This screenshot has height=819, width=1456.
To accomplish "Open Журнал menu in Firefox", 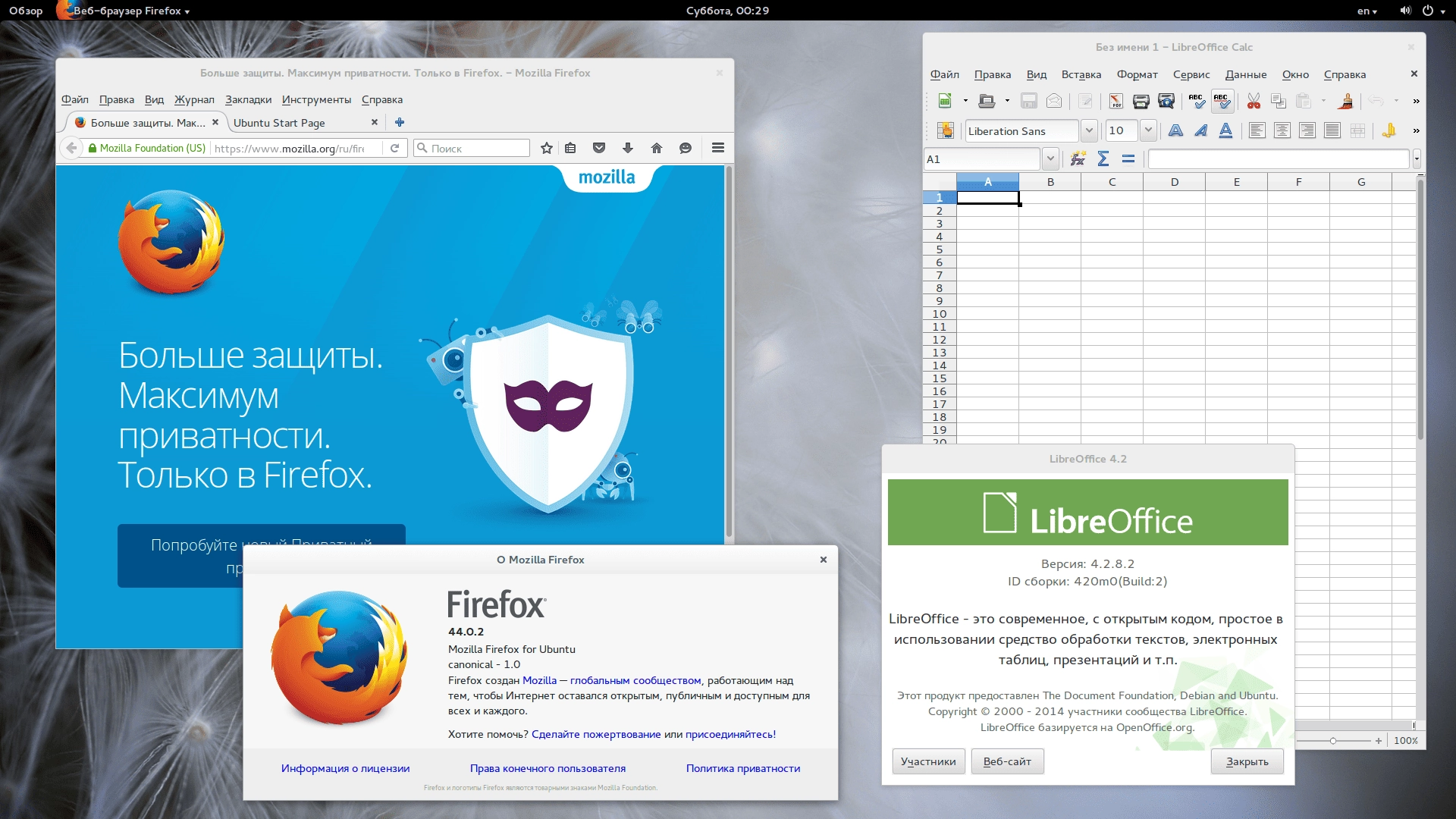I will pyautogui.click(x=194, y=99).
